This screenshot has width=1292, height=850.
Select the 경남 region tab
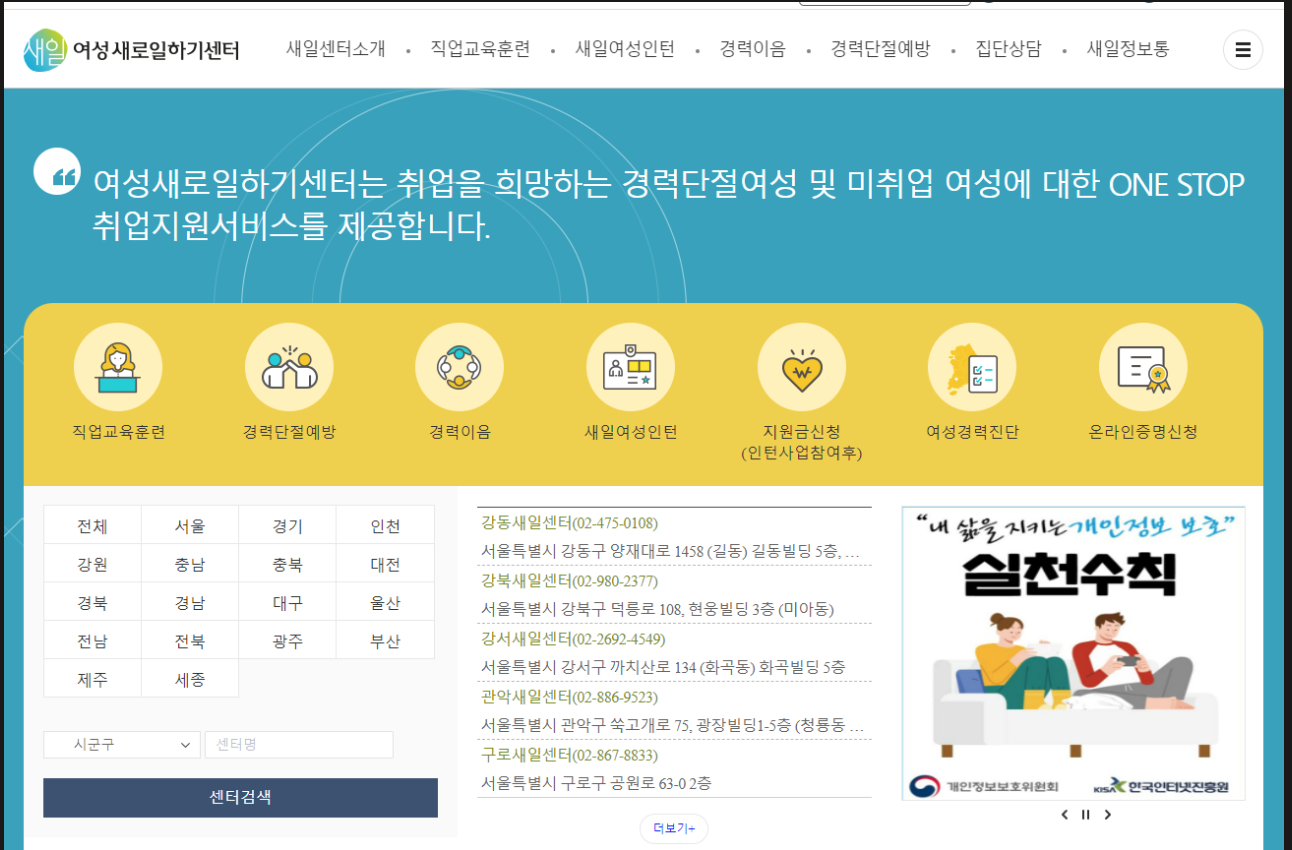tap(190, 602)
